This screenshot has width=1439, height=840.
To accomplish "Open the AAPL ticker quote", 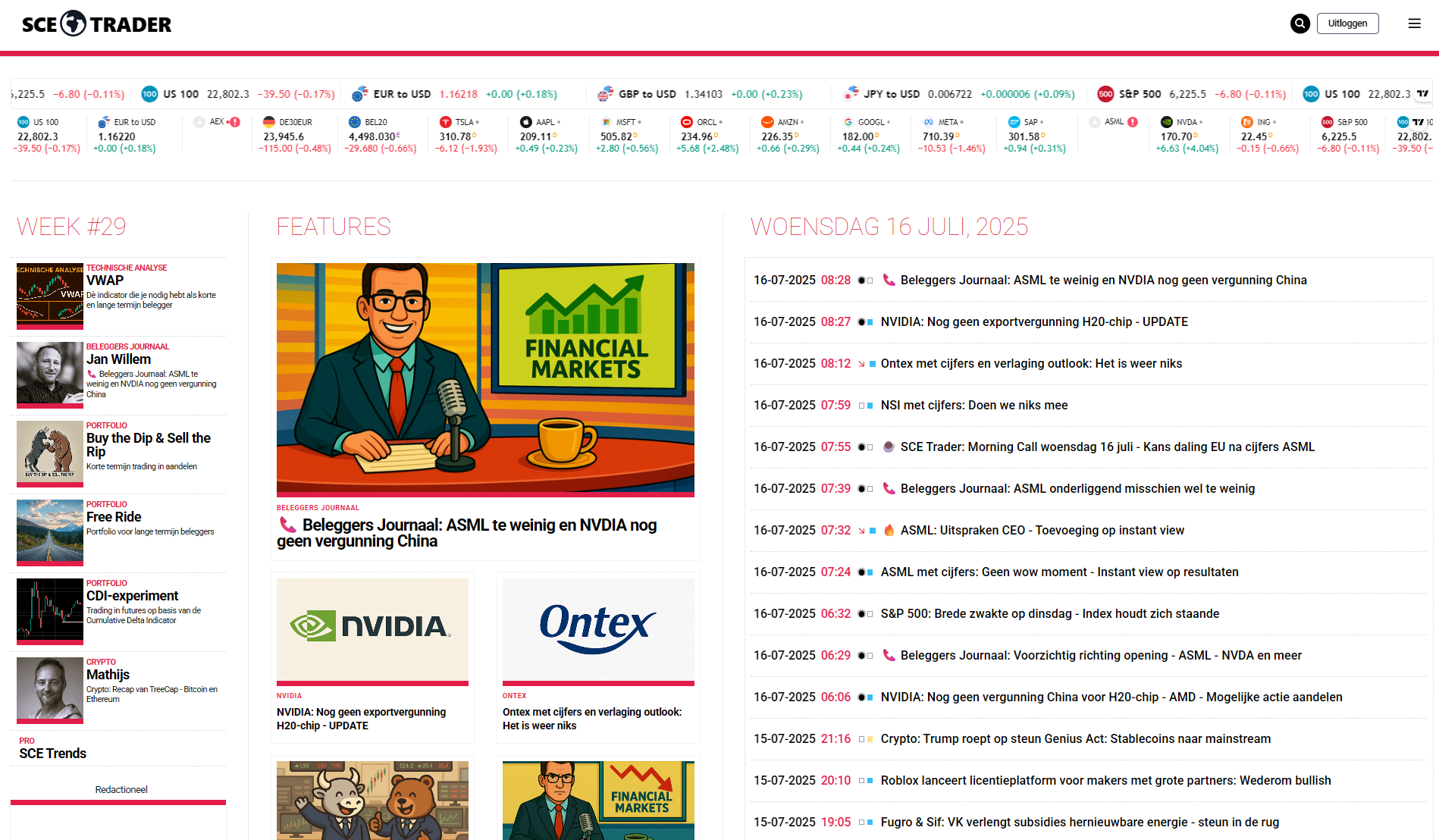I will coord(547,136).
